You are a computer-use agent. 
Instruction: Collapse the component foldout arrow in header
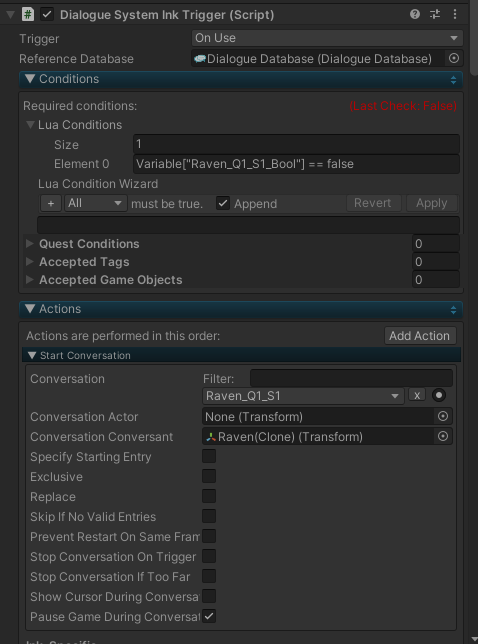point(11,15)
